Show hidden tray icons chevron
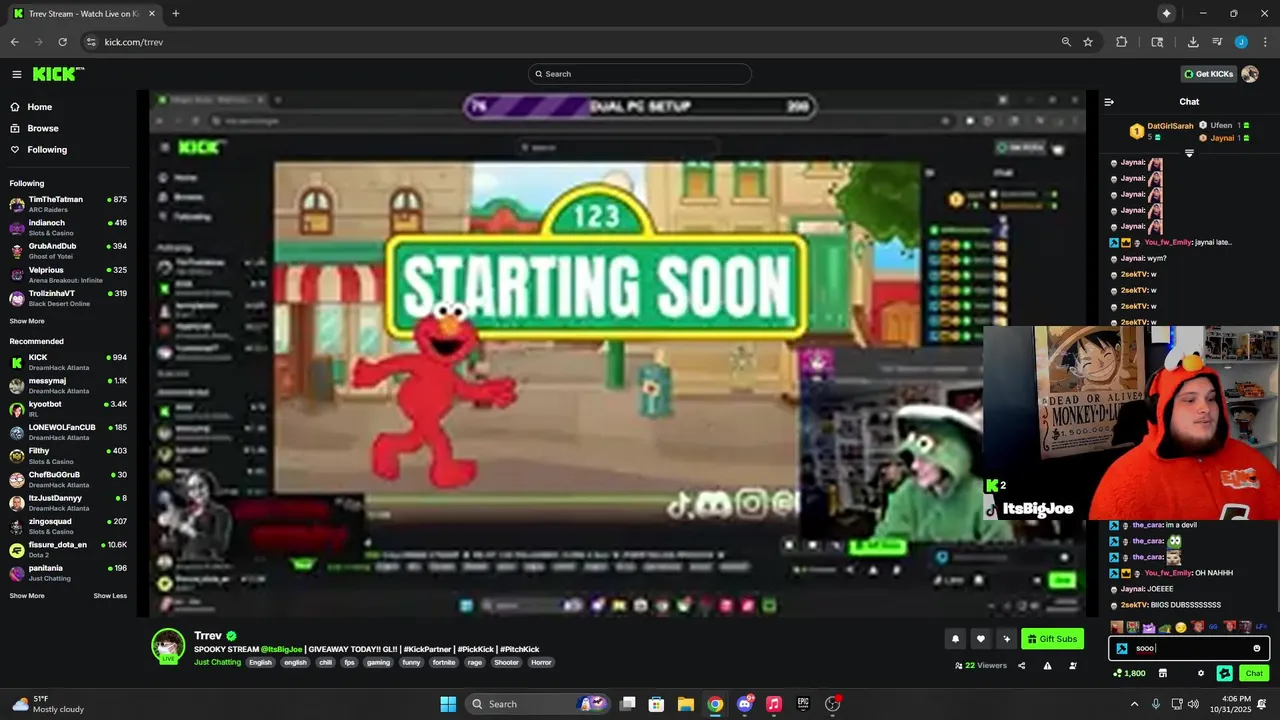The height and width of the screenshot is (720, 1280). click(1134, 704)
